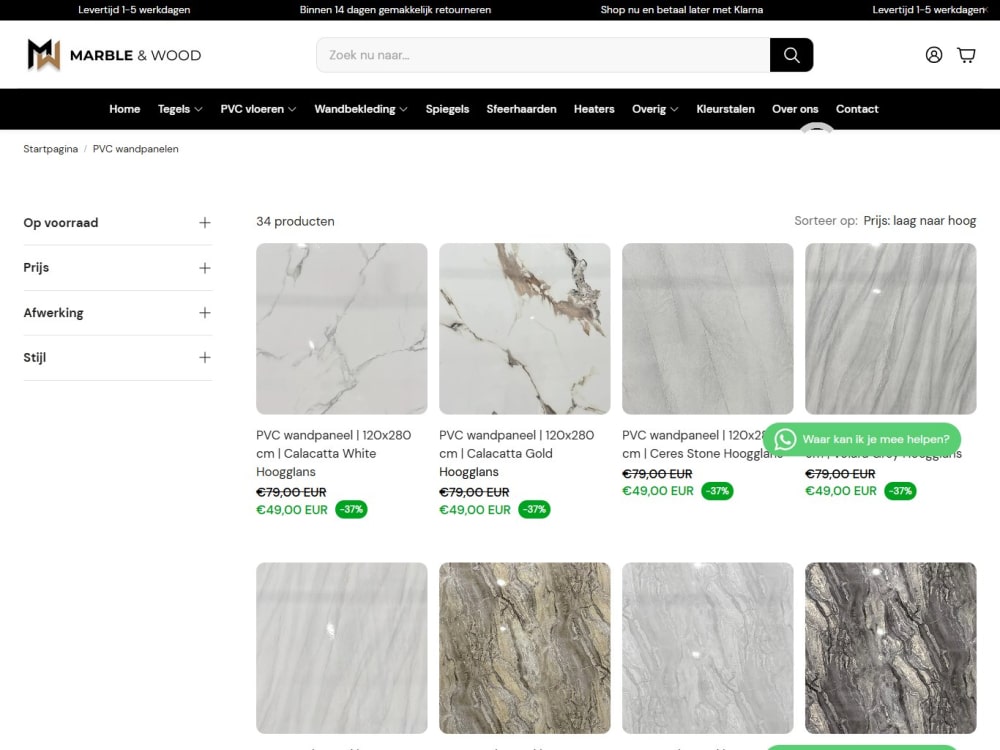
Task: Open the dark grey stone panel thumbnail in the second row
Action: pos(891,648)
